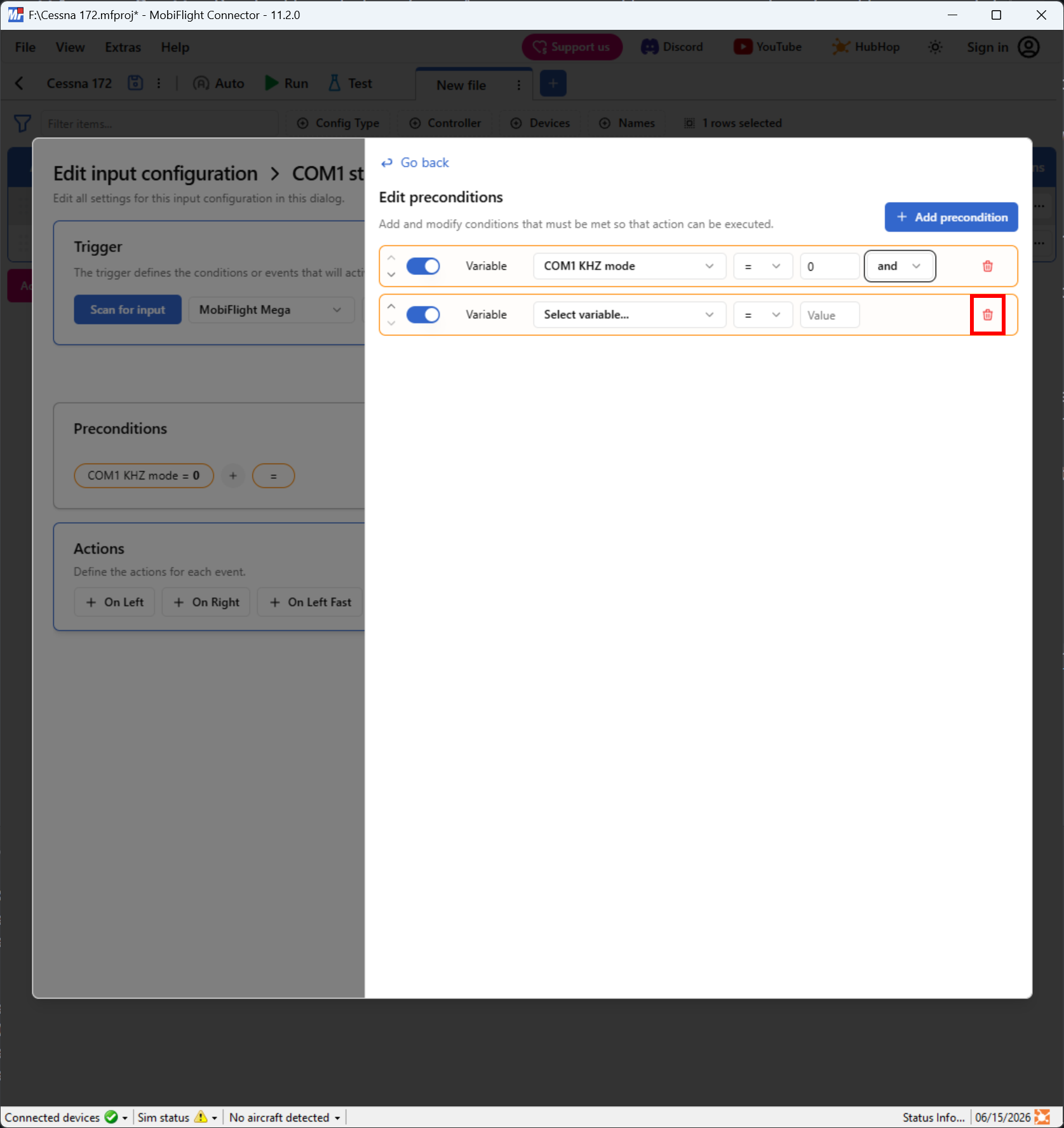Open the Sim status dropdown
This screenshot has height=1128, width=1064.
177,1117
